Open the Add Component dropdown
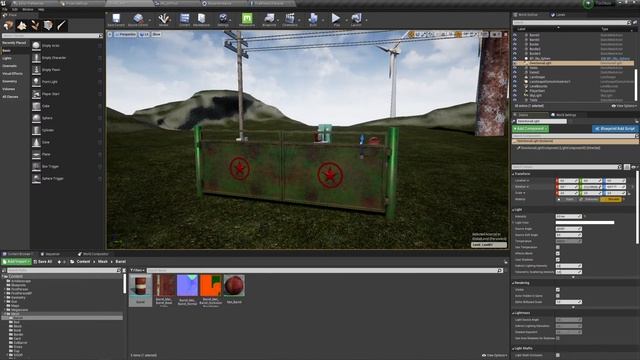Viewport: 640px width, 360px height. click(x=531, y=129)
